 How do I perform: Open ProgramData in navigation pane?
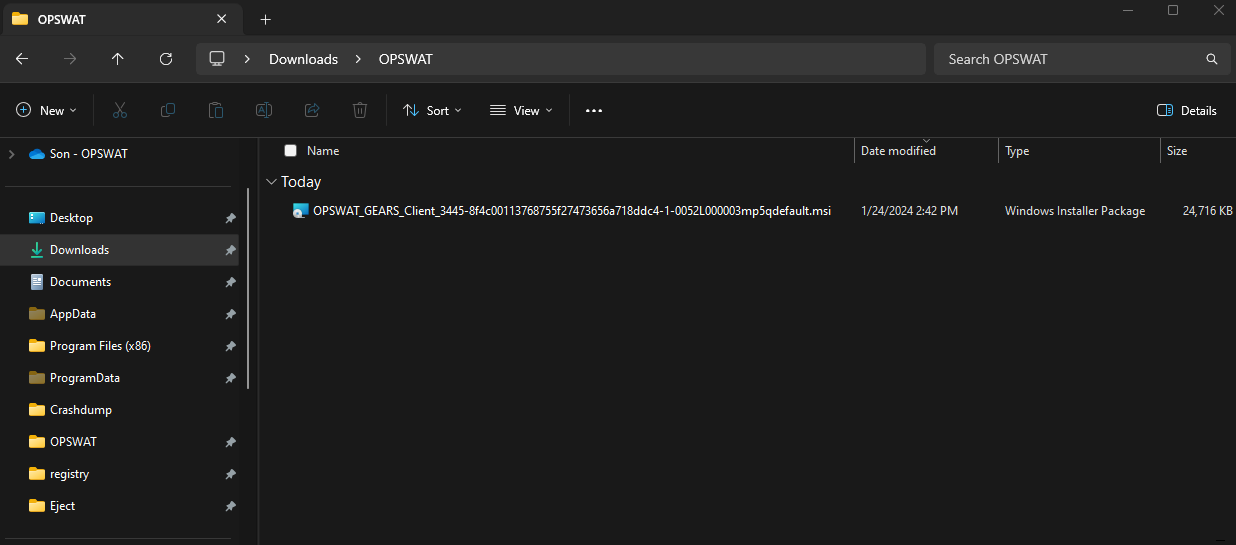coord(85,378)
